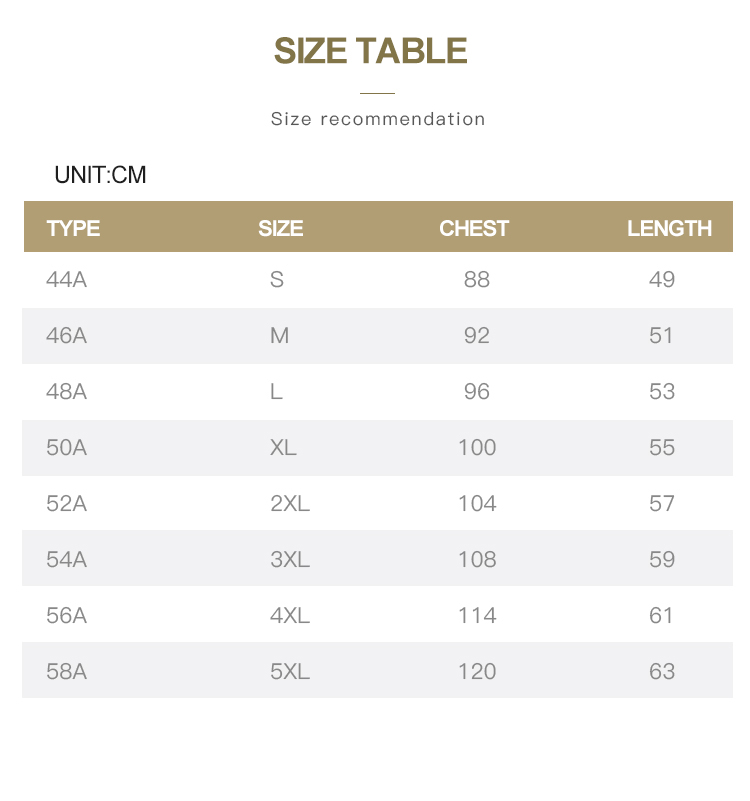Click the SIZE TABLE heading
This screenshot has width=750, height=801.
pyautogui.click(x=370, y=51)
